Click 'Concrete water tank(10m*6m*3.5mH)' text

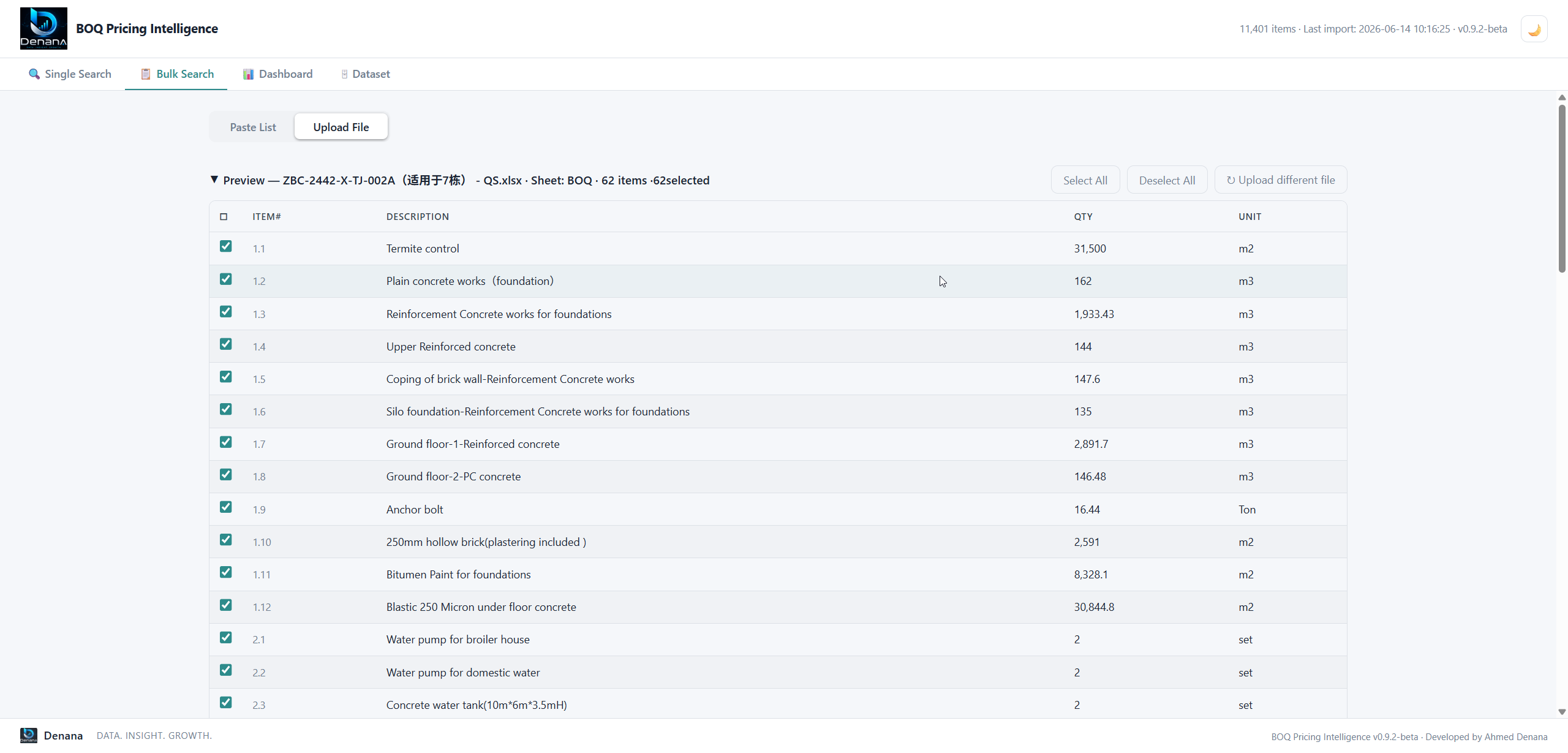click(477, 705)
